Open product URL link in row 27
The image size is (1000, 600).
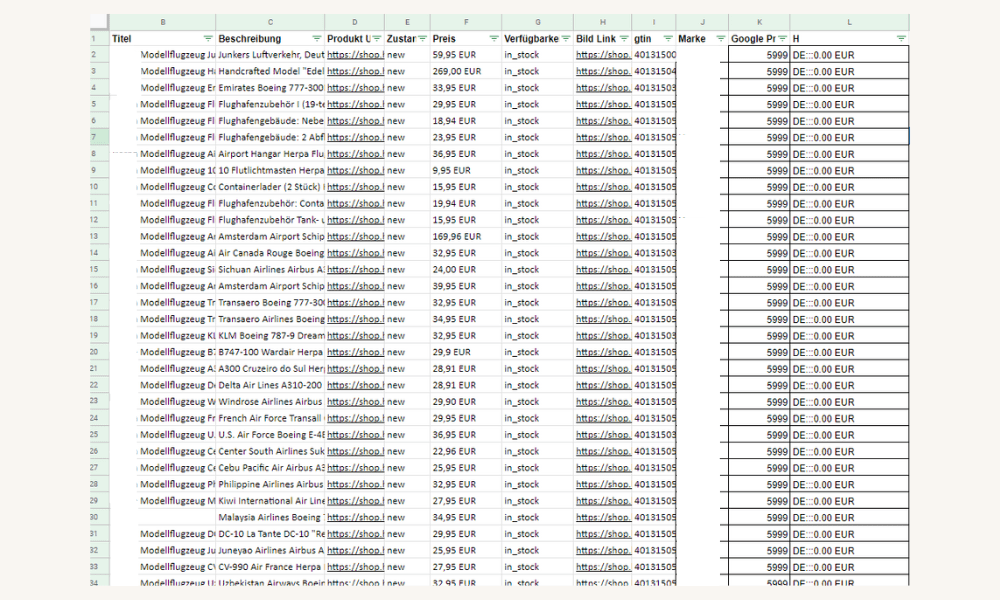pyautogui.click(x=355, y=468)
